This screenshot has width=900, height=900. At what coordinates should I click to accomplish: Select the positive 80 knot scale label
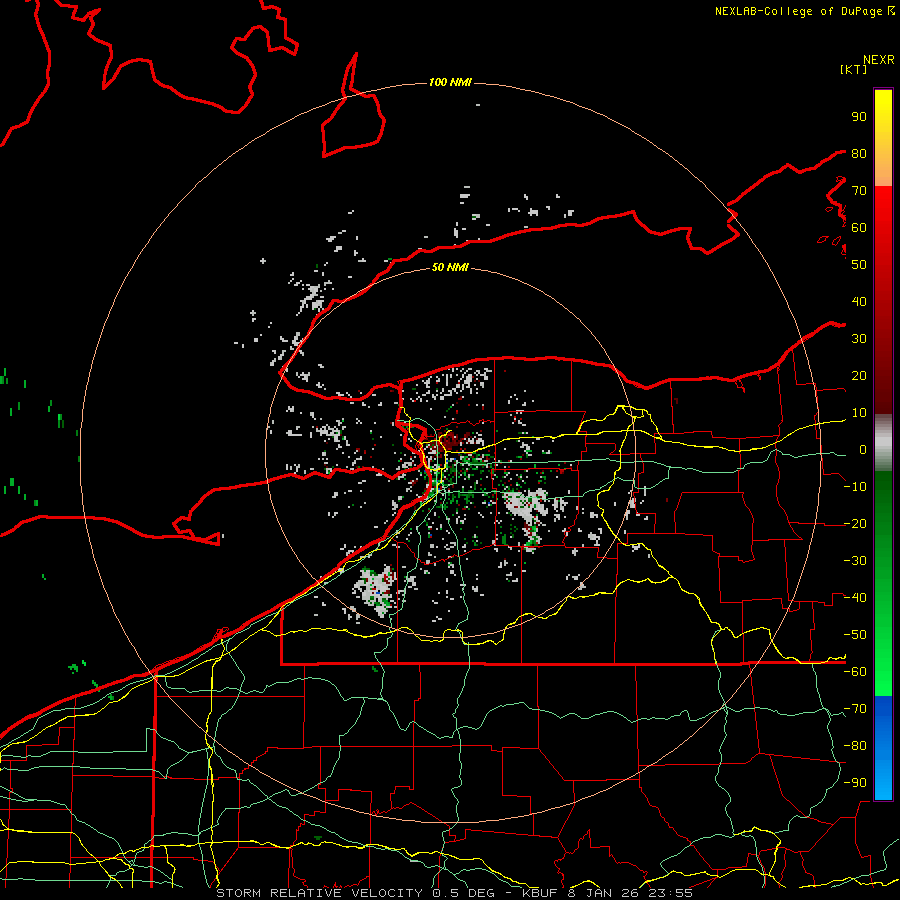[x=859, y=153]
